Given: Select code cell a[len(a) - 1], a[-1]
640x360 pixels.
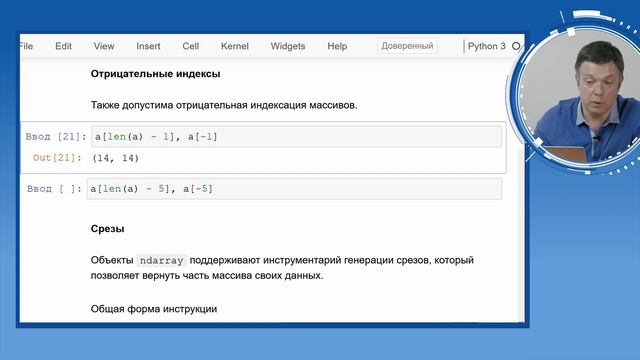Looking at the screenshot, I should coord(296,137).
